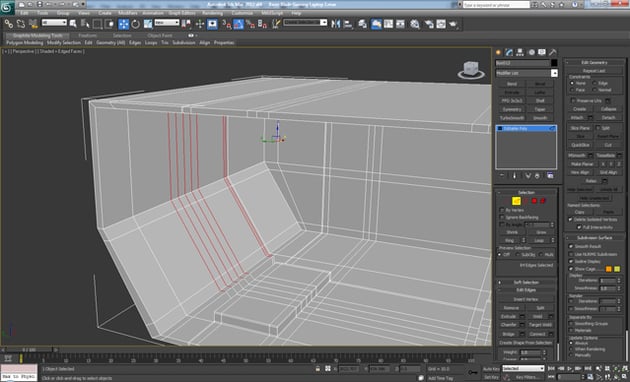
Task: Click the orange Show Cage color swatch
Action: click(608, 269)
